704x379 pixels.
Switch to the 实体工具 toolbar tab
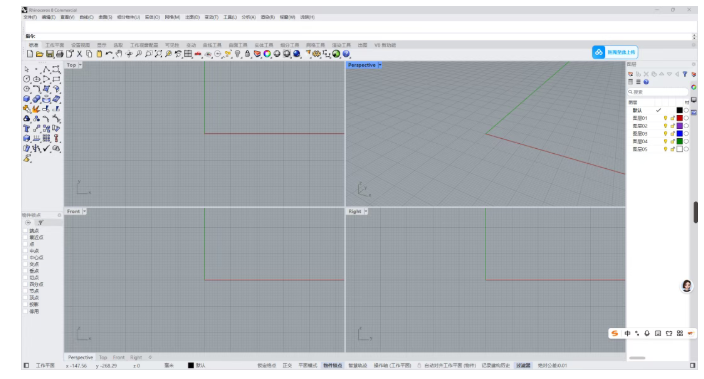[x=264, y=45]
